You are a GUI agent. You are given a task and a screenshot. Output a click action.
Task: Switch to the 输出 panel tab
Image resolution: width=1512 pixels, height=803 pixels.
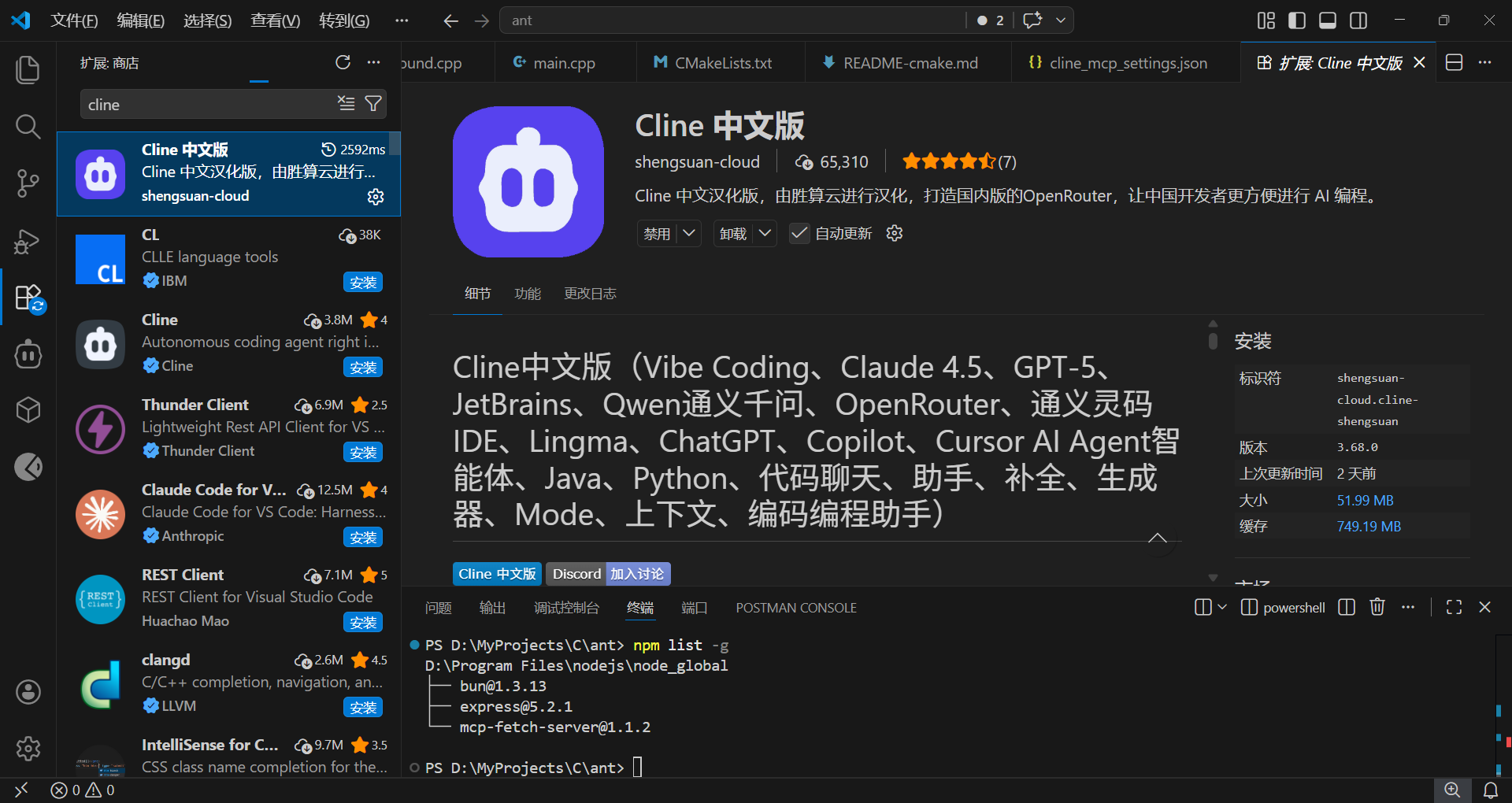[492, 608]
